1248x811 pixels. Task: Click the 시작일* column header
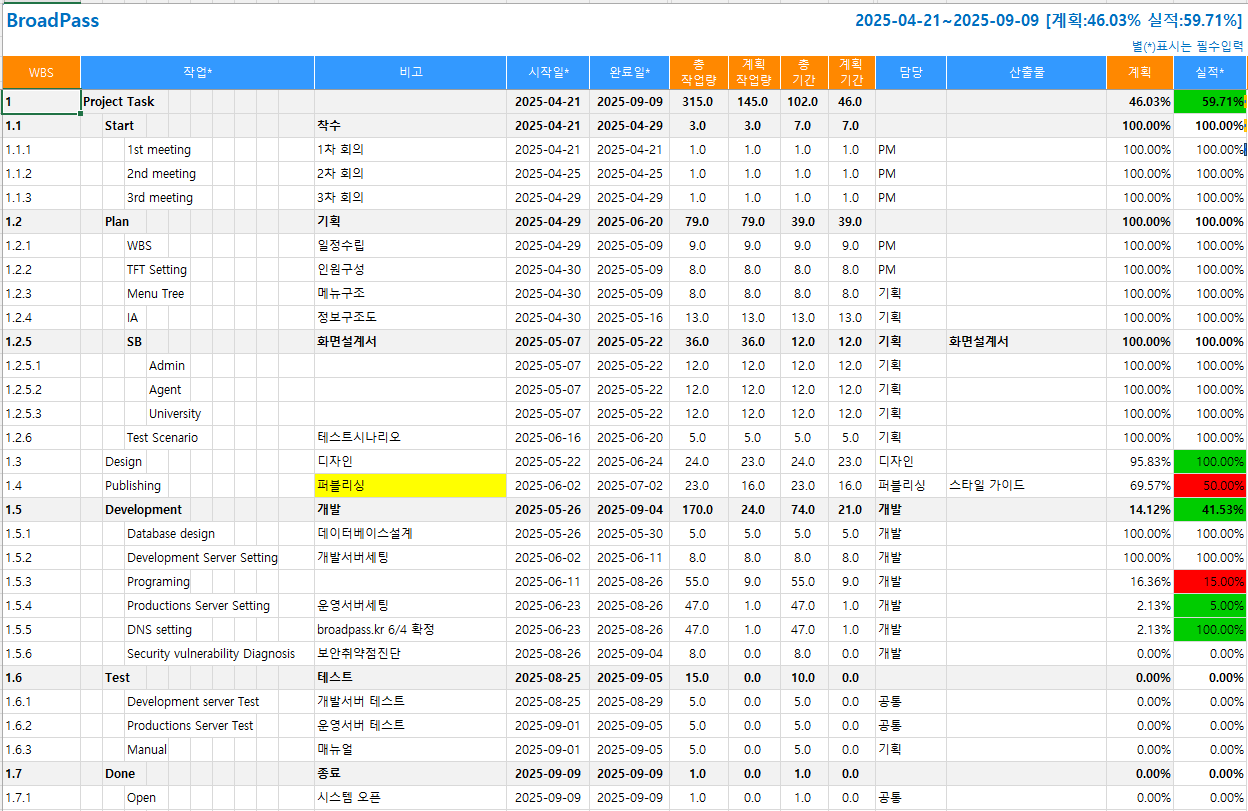[x=548, y=73]
